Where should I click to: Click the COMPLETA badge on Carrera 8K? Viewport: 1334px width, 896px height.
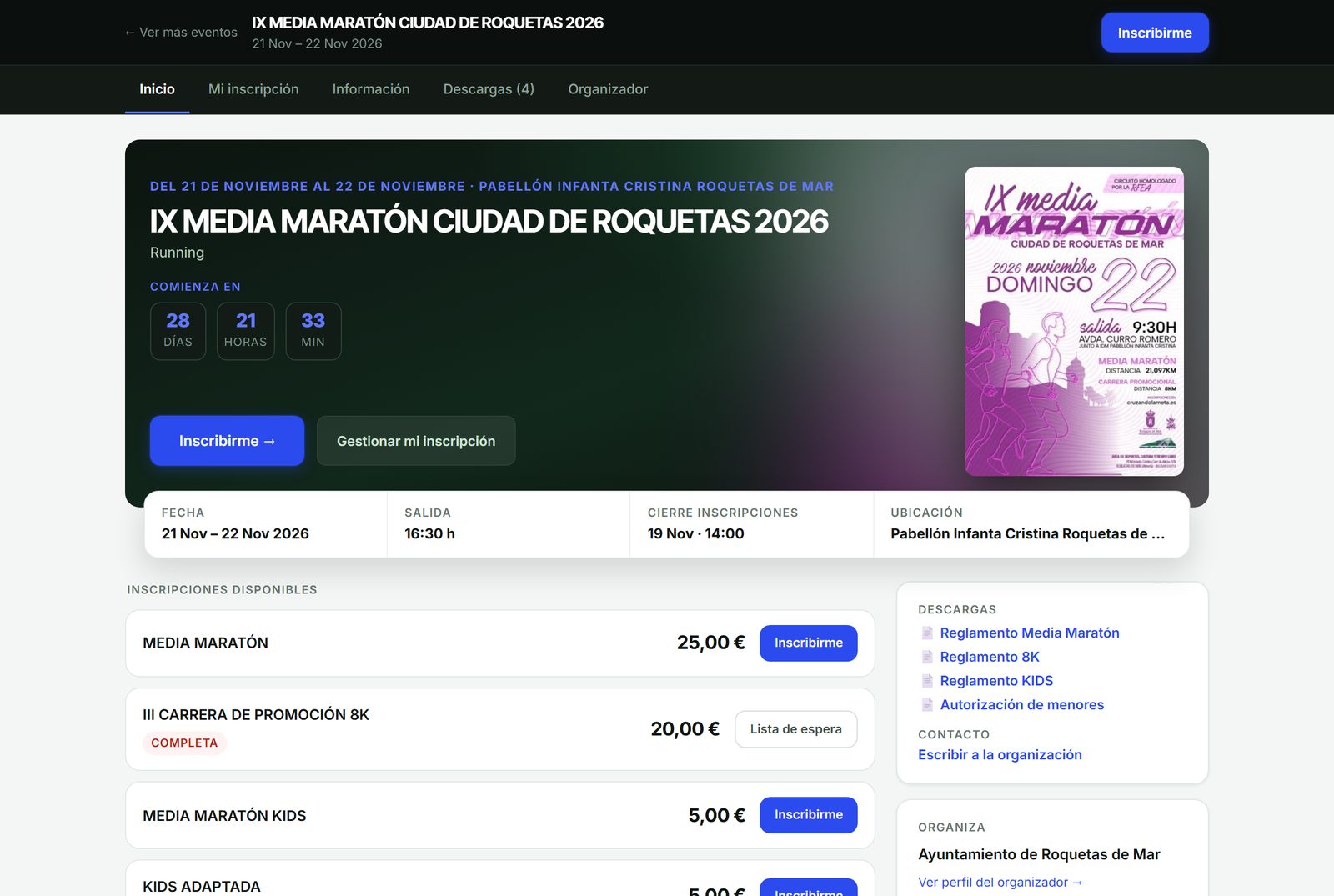click(x=184, y=743)
